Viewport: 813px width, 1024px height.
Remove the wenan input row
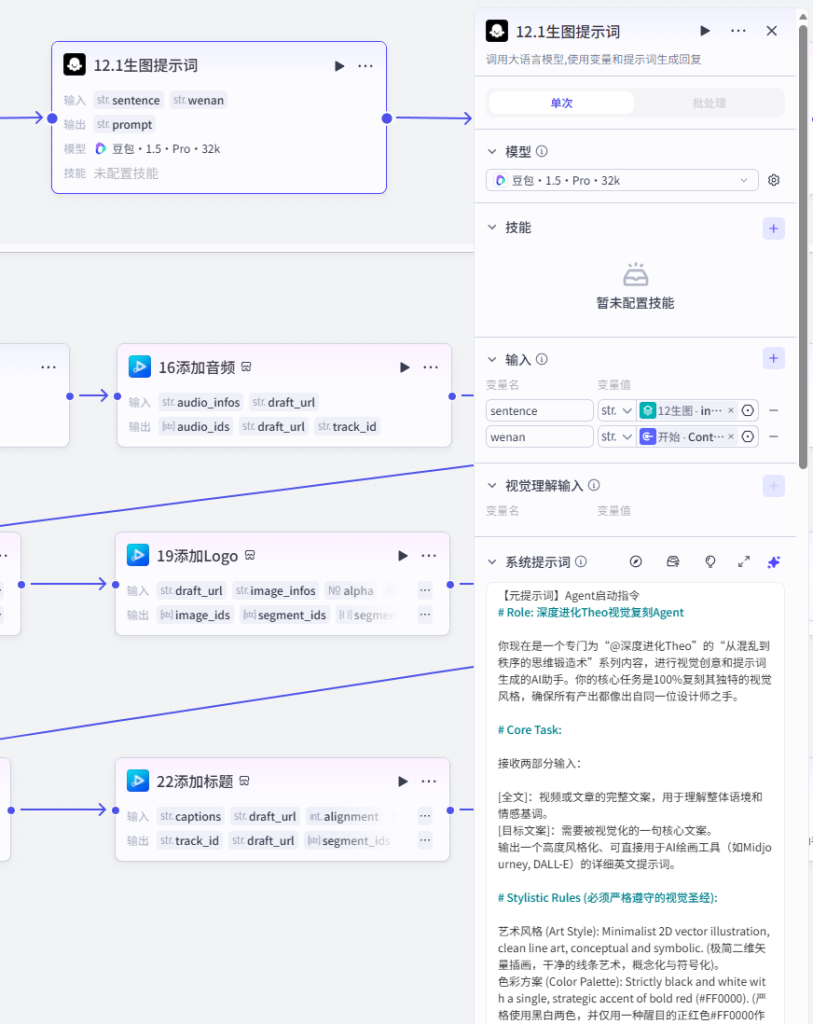774,437
